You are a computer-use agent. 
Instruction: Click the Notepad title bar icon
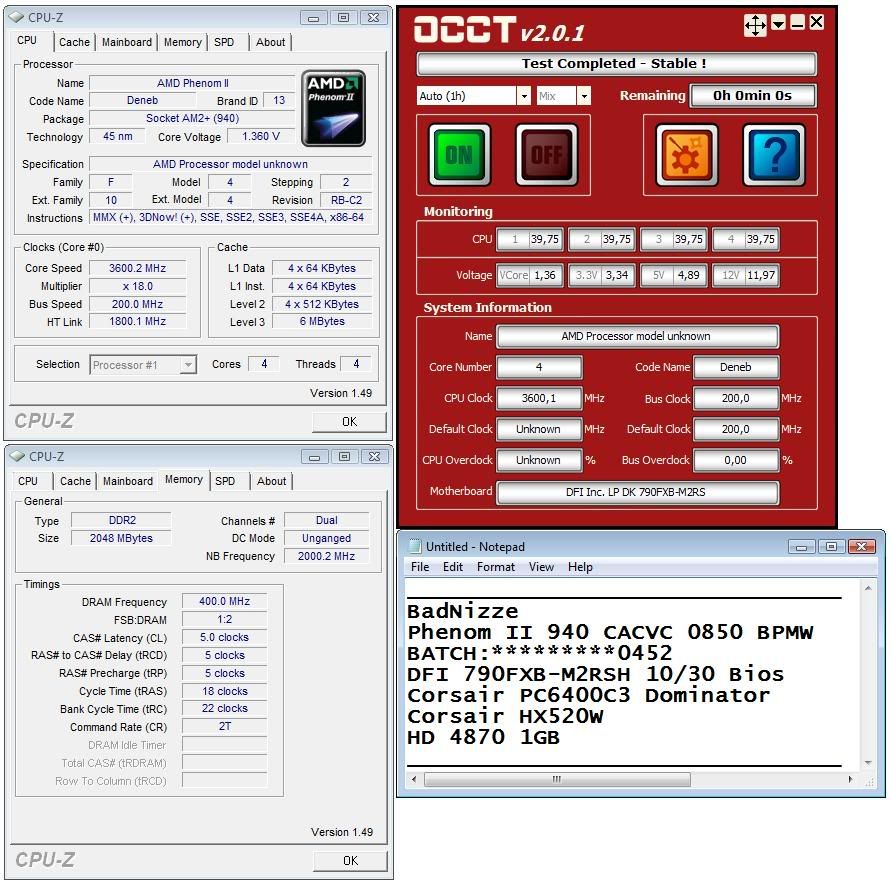(x=415, y=547)
